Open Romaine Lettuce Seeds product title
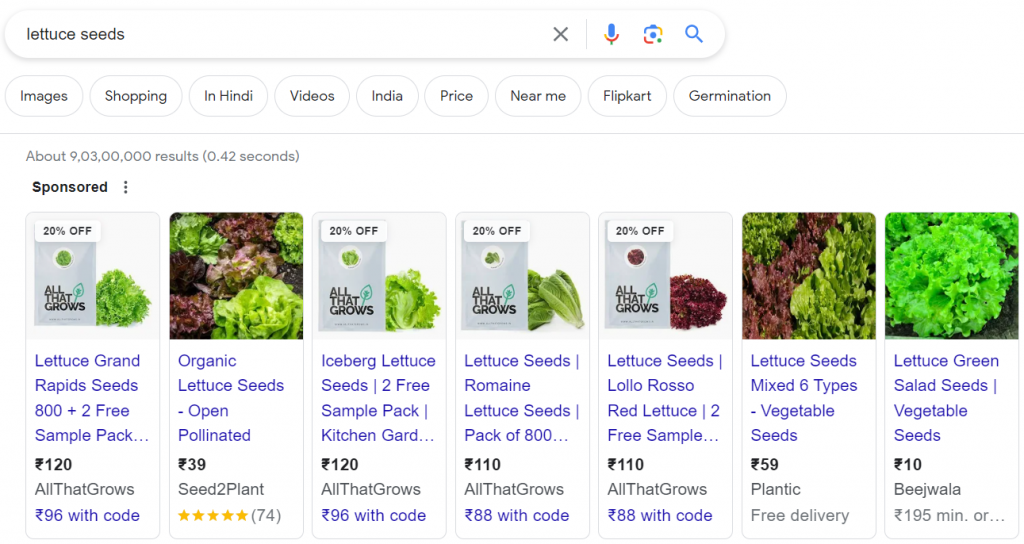This screenshot has width=1024, height=544. click(x=521, y=398)
